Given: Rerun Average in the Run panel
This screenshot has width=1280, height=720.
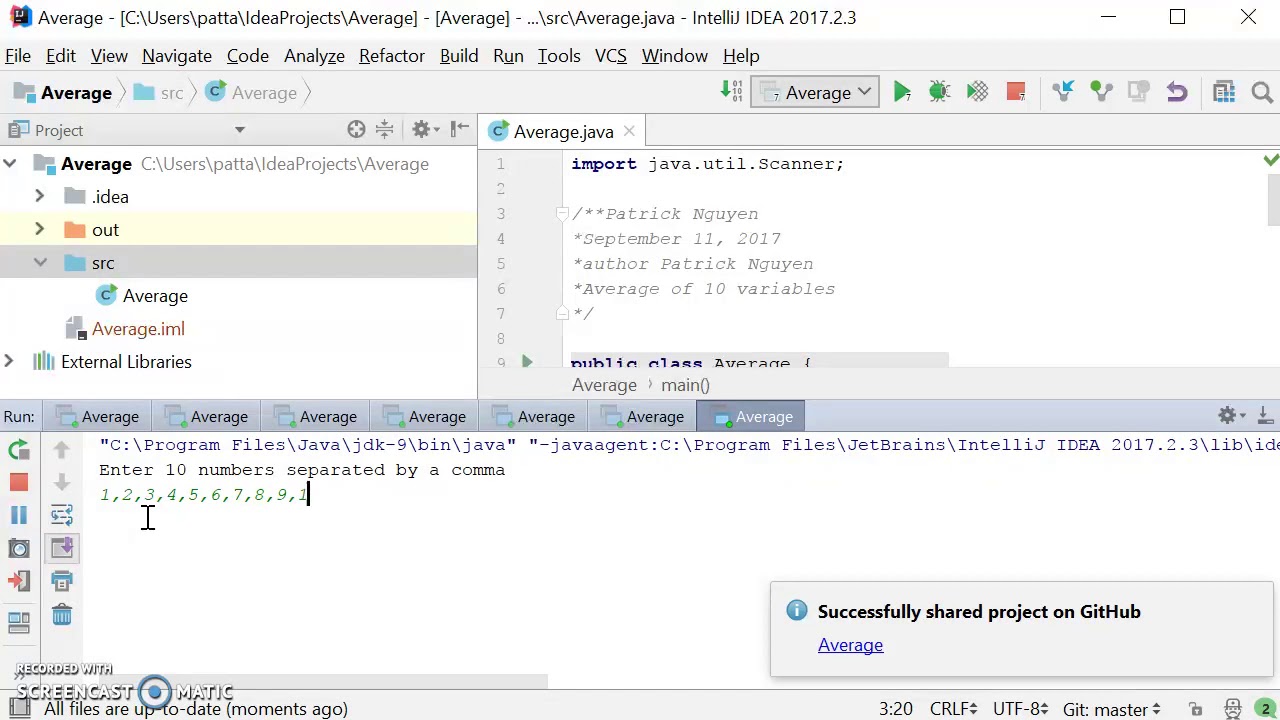Looking at the screenshot, I should pos(19,450).
